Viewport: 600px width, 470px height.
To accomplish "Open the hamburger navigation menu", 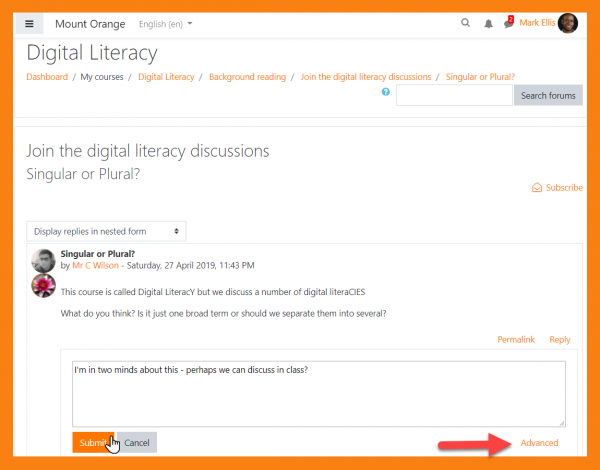I will (29, 23).
